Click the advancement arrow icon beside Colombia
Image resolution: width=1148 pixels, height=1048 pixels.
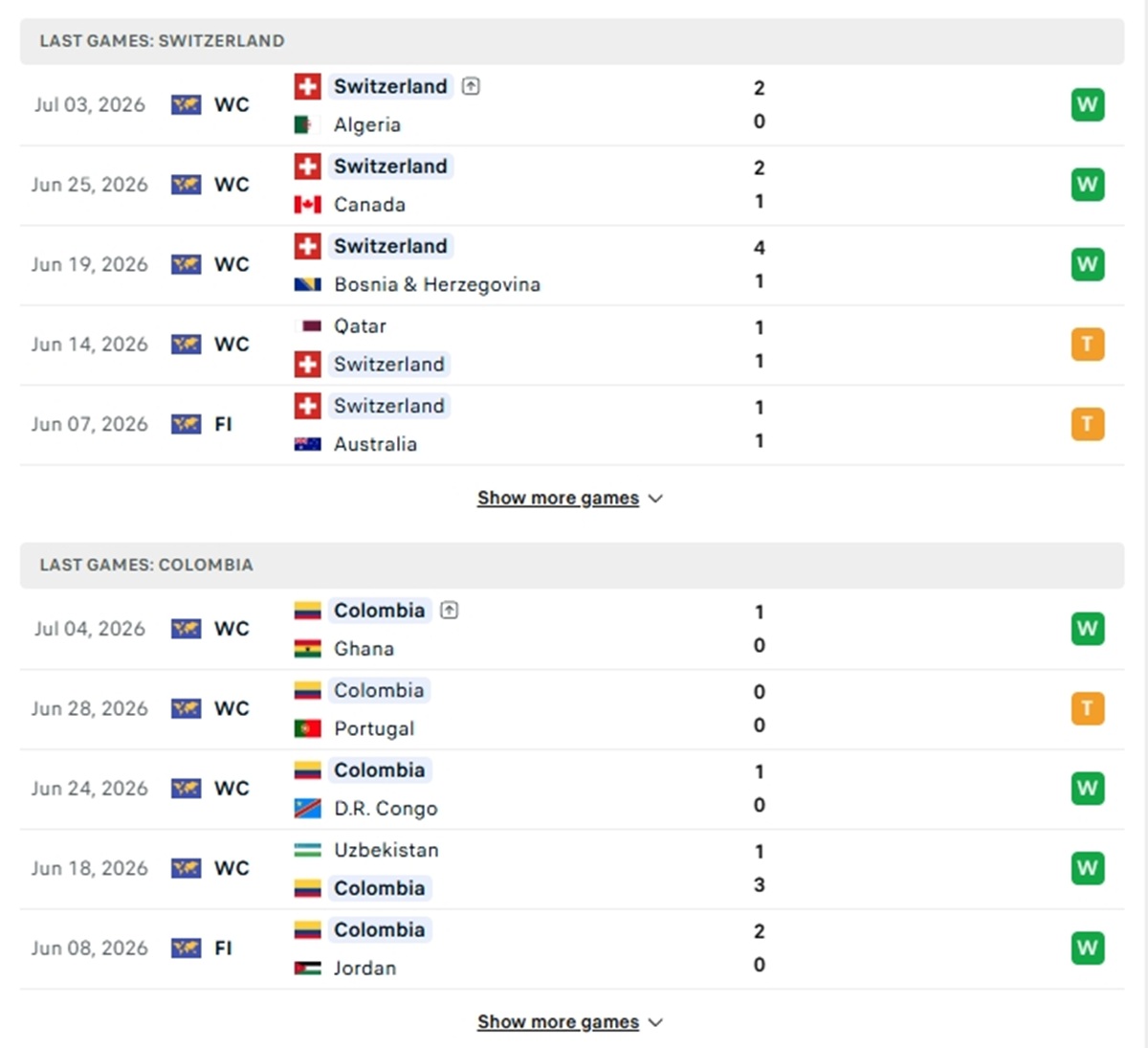tap(449, 610)
